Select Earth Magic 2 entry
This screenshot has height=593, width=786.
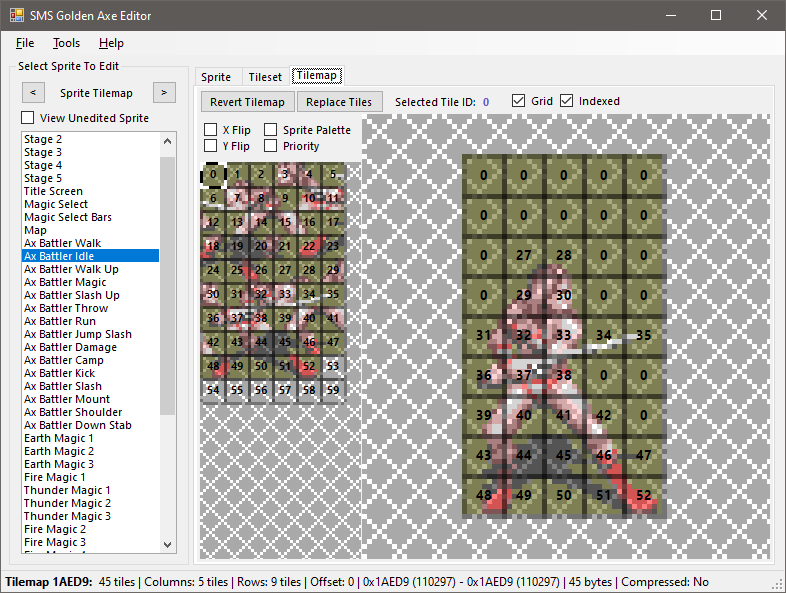point(90,451)
